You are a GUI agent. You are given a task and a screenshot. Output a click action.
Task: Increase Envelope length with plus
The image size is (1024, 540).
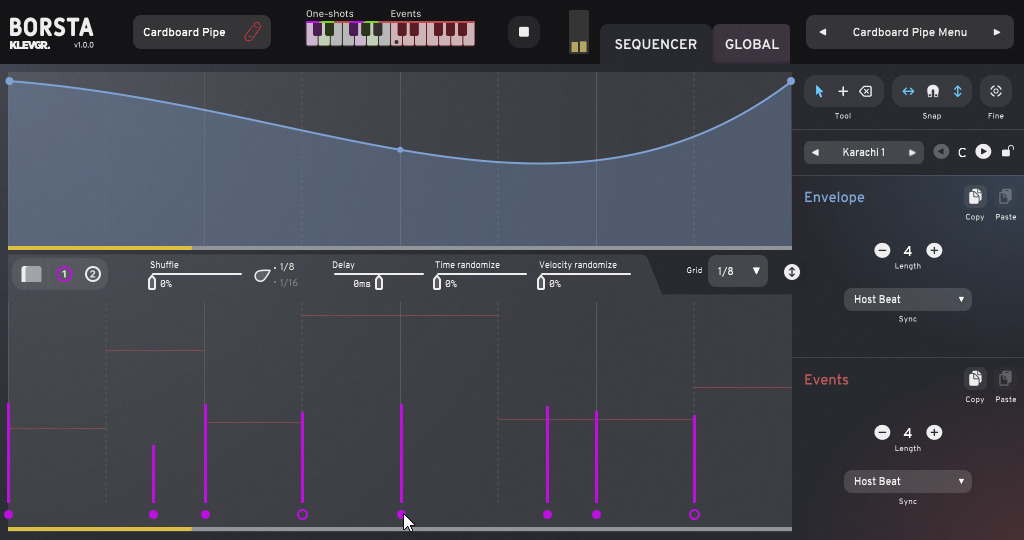pos(935,251)
